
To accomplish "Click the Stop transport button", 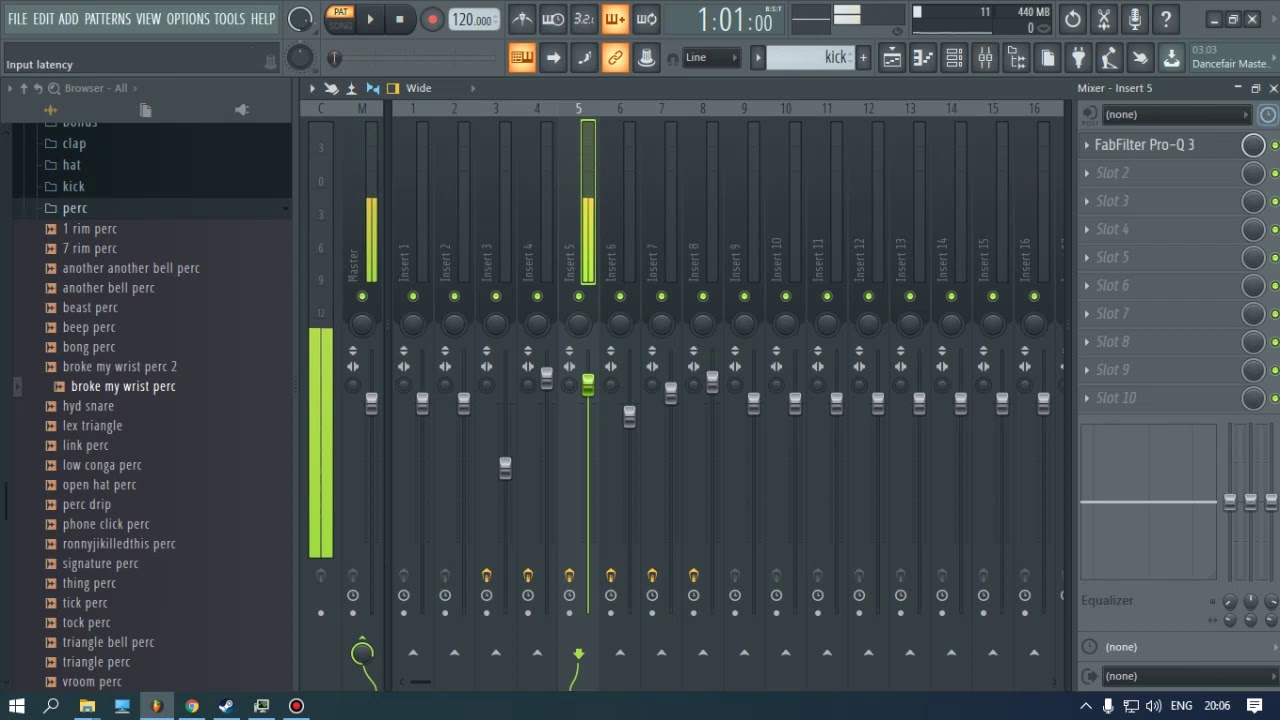I will 400,19.
